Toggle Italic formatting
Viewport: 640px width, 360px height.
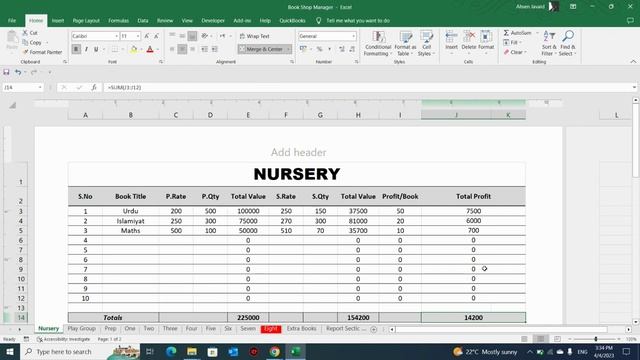click(86, 49)
